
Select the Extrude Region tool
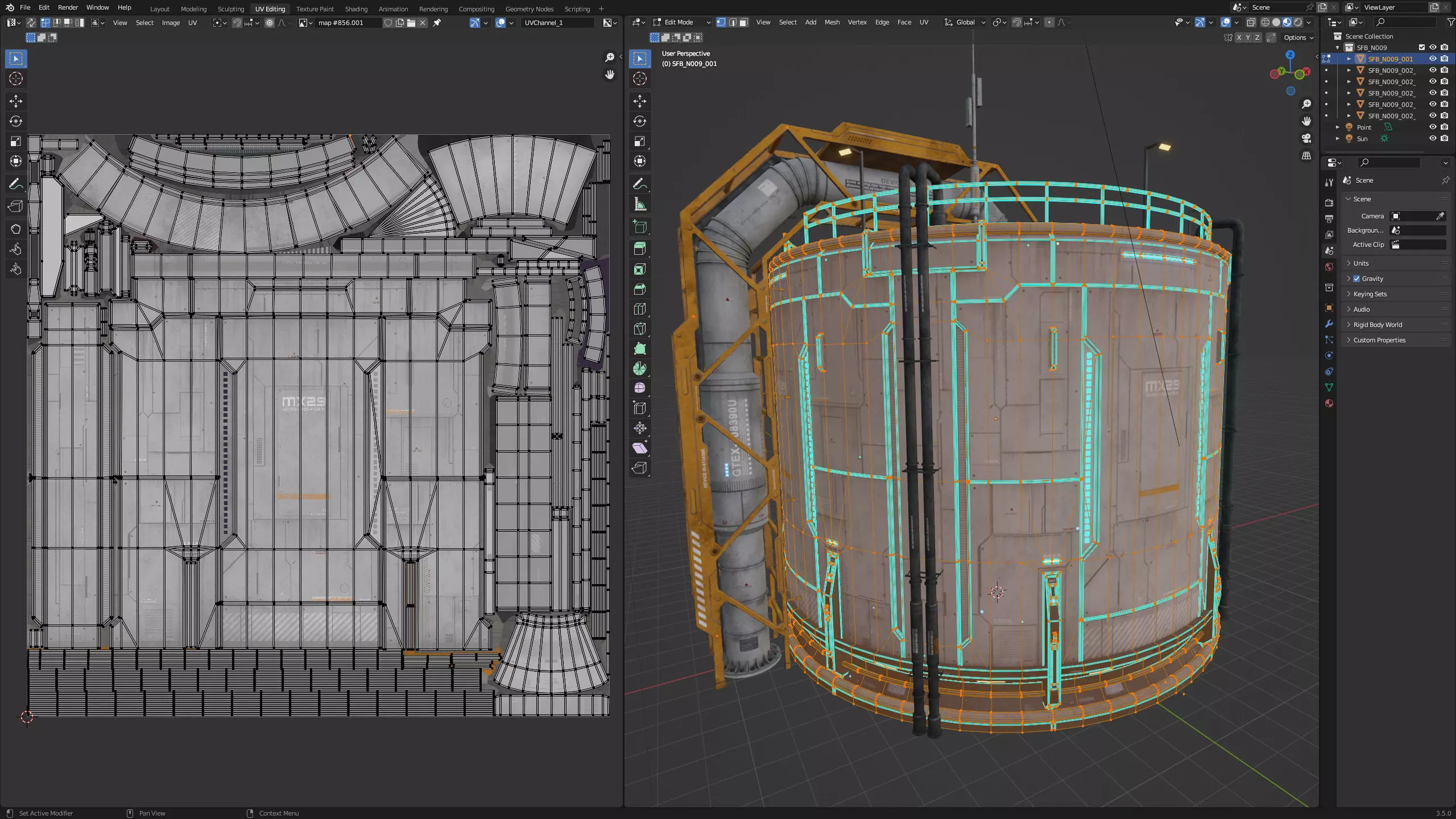click(640, 249)
